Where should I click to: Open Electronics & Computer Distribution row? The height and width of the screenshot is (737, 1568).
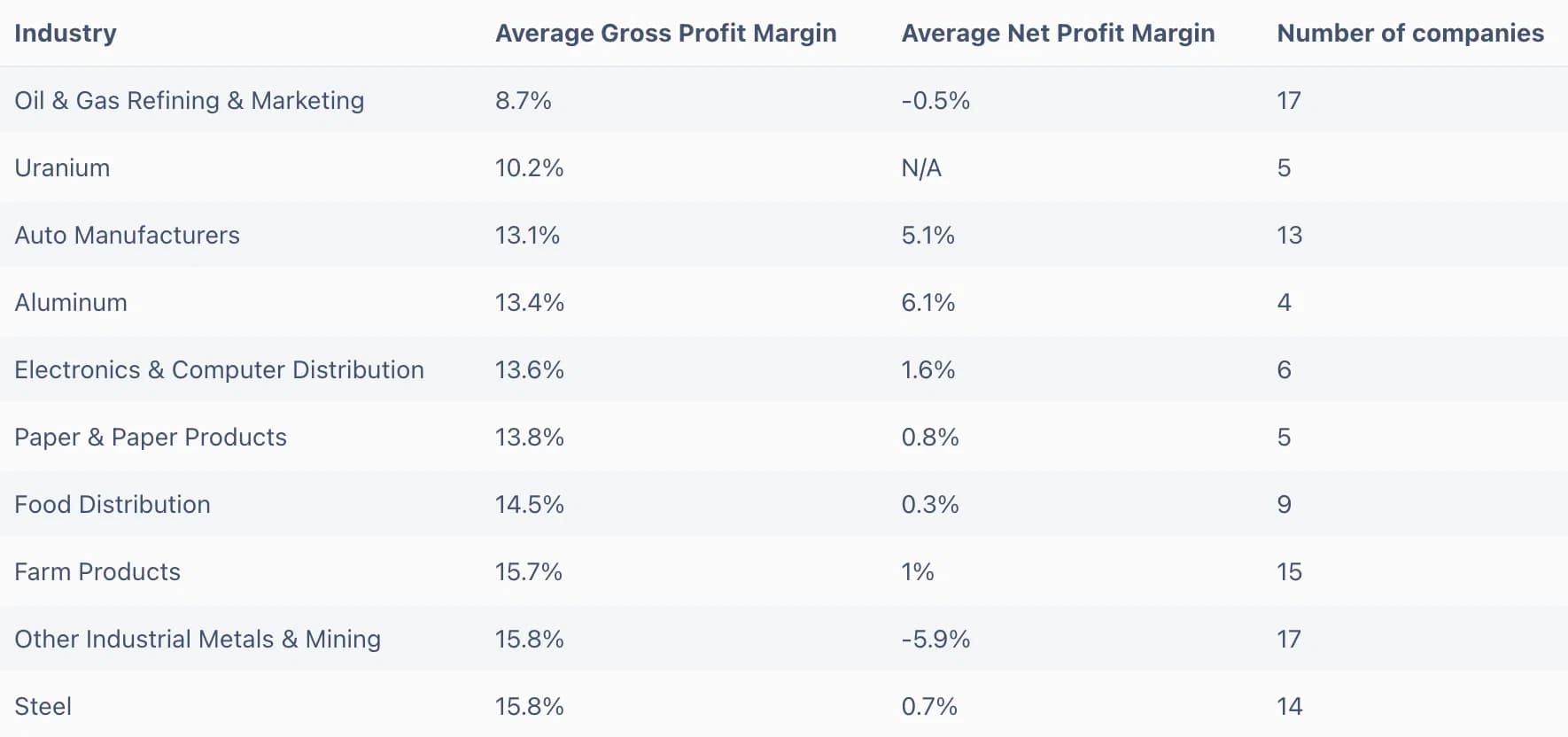pyautogui.click(x=784, y=369)
